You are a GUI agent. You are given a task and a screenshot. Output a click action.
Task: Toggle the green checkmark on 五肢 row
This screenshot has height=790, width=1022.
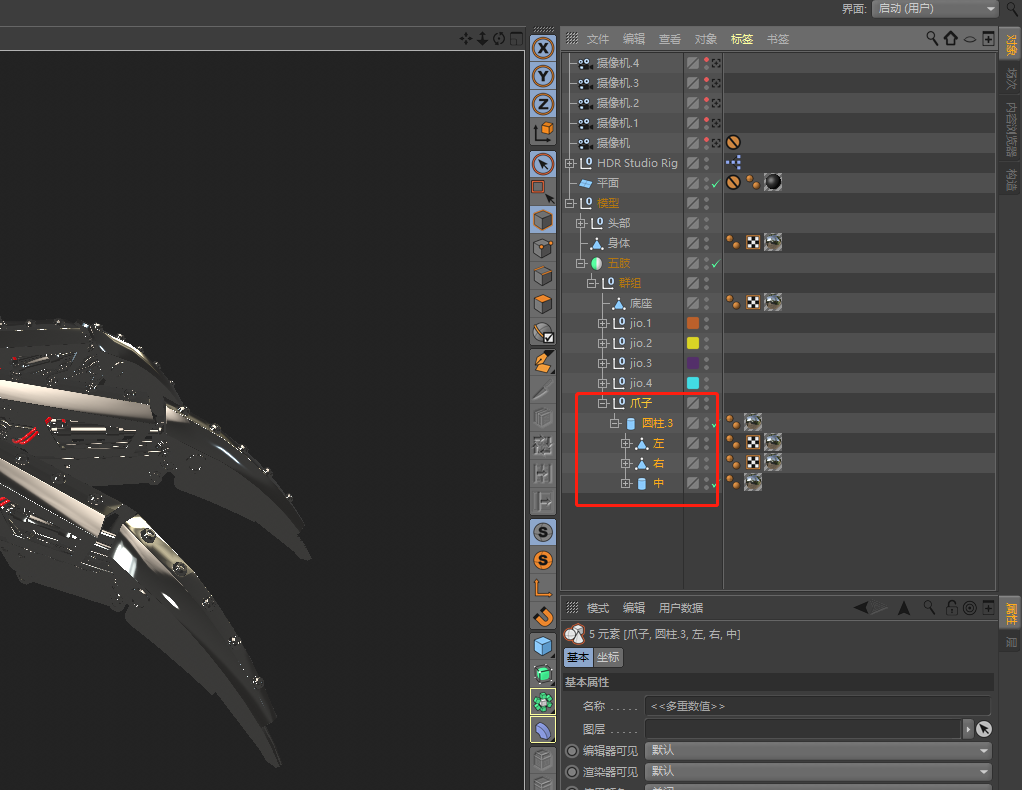tap(716, 264)
